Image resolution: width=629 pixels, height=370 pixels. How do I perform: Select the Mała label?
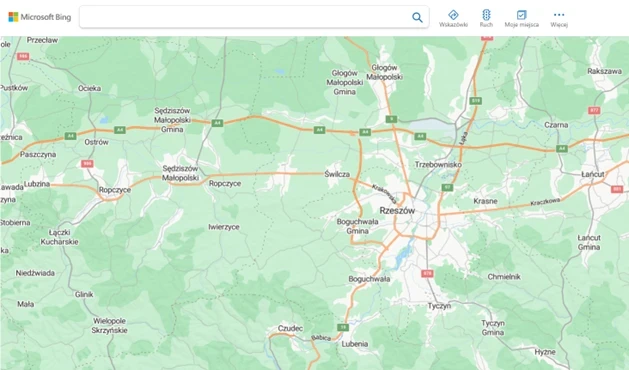[26, 304]
